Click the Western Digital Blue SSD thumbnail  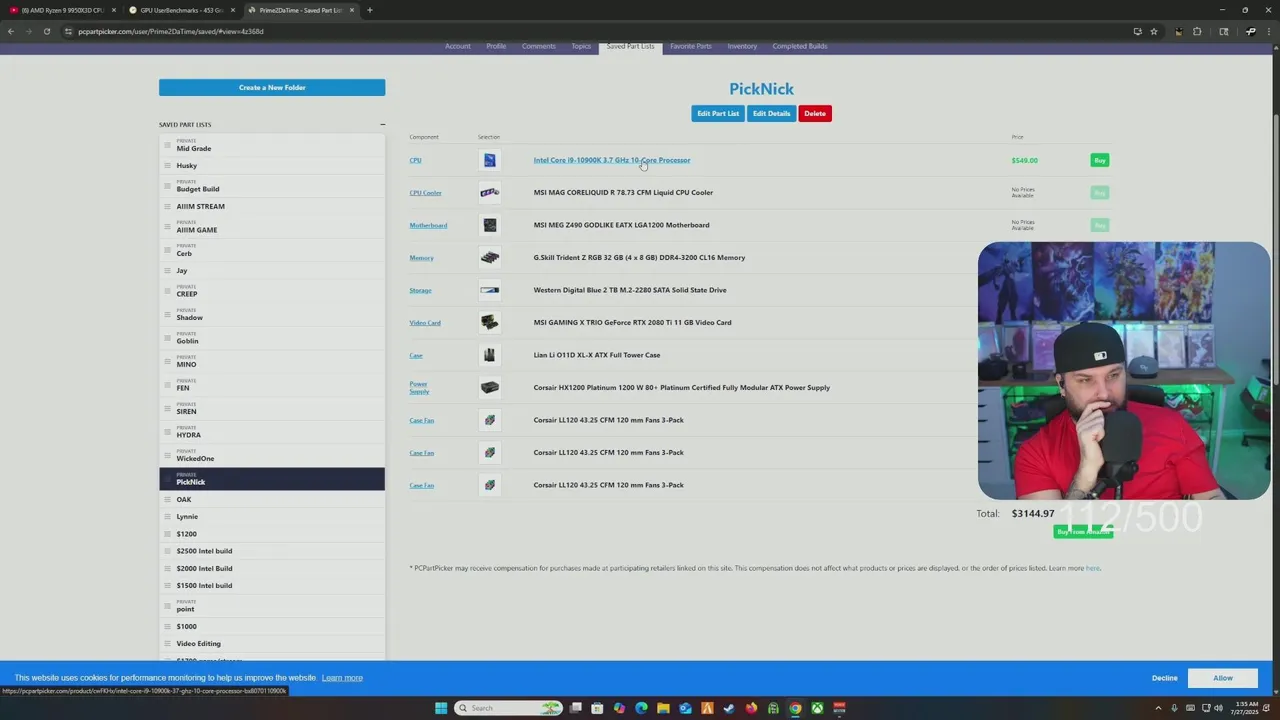coord(489,290)
